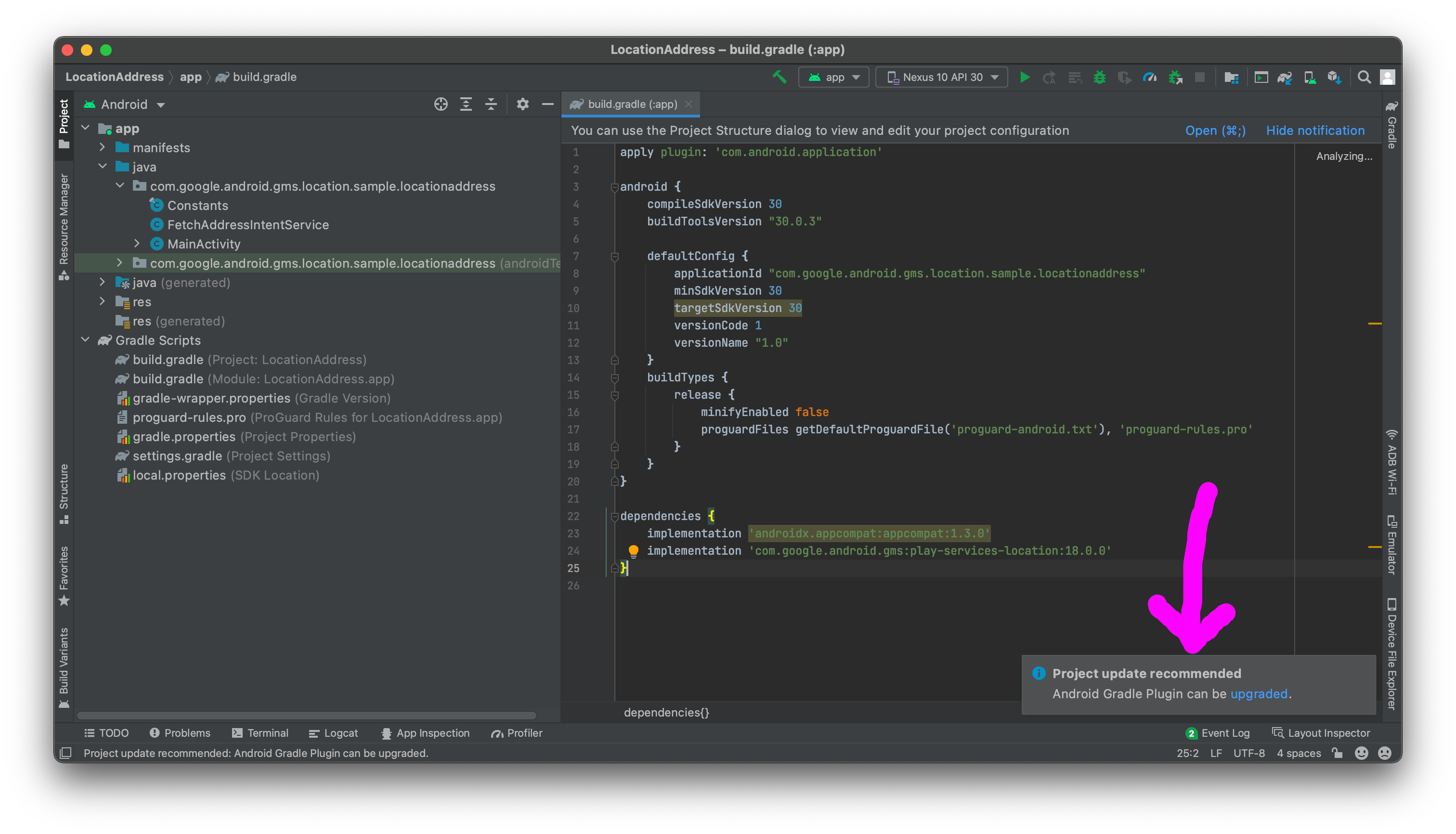Click the line 10 warning stripe marker
Image resolution: width=1456 pixels, height=834 pixels.
[1375, 324]
